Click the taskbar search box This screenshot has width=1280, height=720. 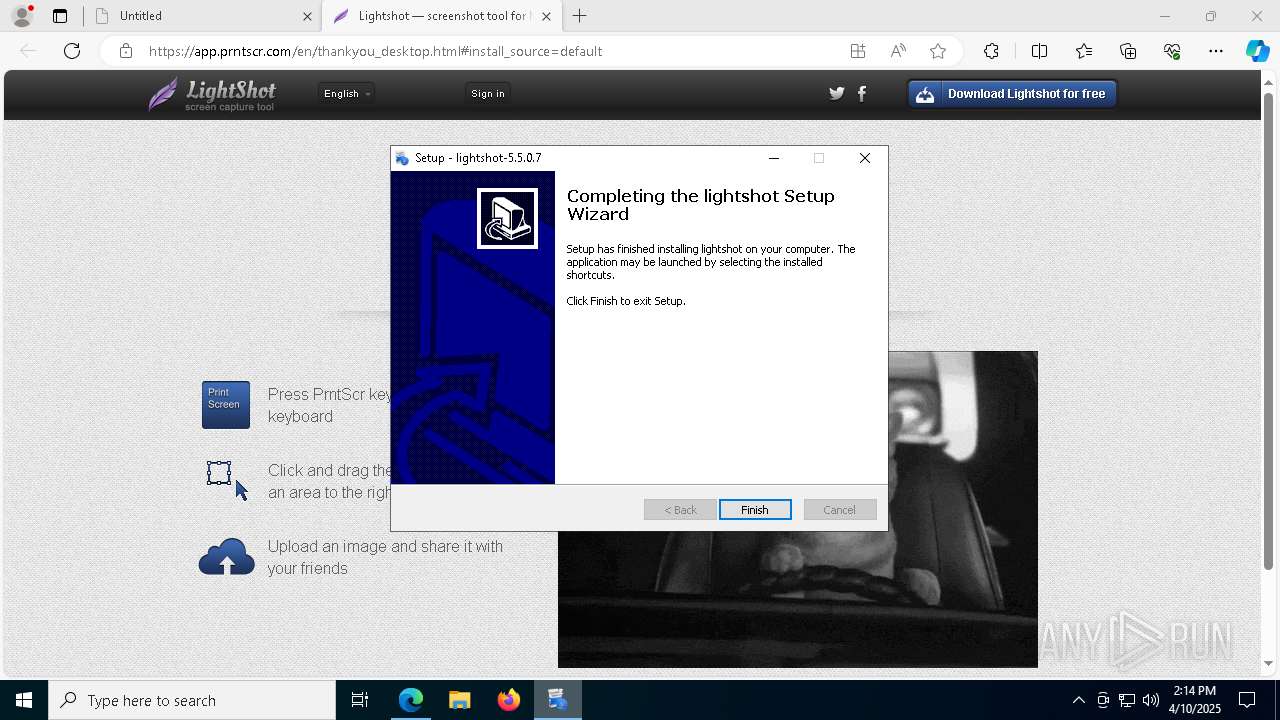[192, 700]
